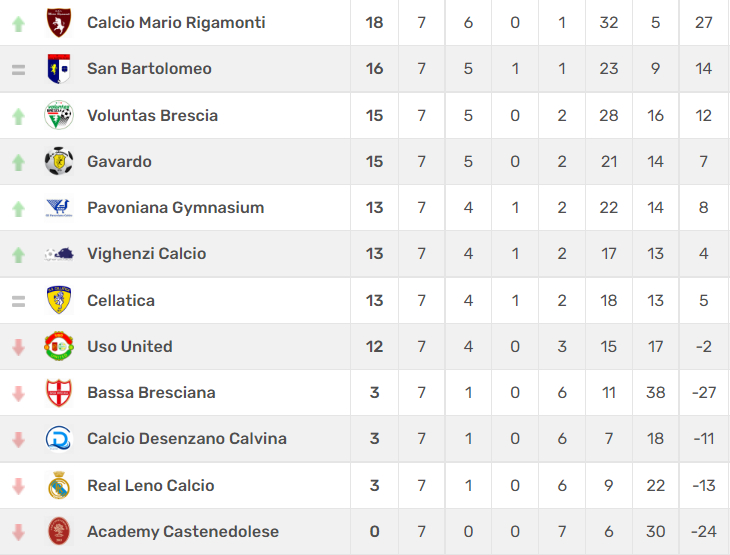Click the Vighenzi Calcio team logo

pyautogui.click(x=59, y=254)
